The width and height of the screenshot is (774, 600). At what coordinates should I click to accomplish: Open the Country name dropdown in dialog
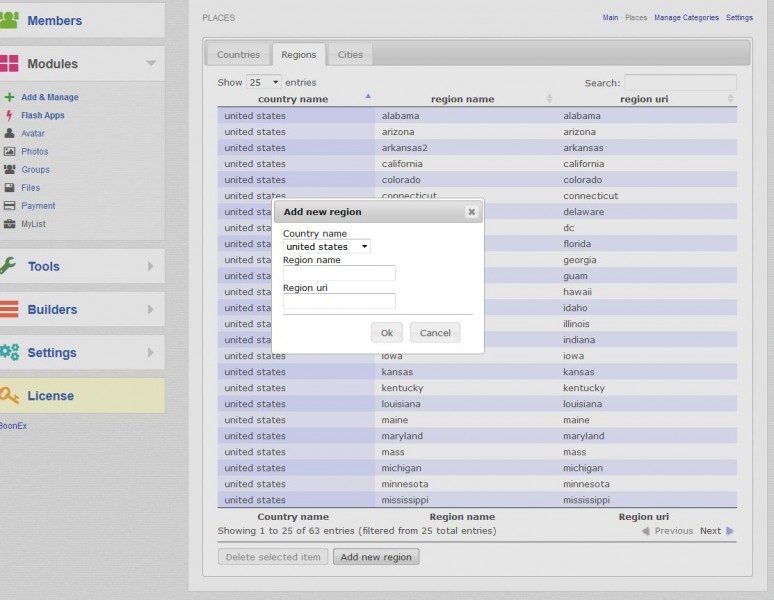pos(327,246)
